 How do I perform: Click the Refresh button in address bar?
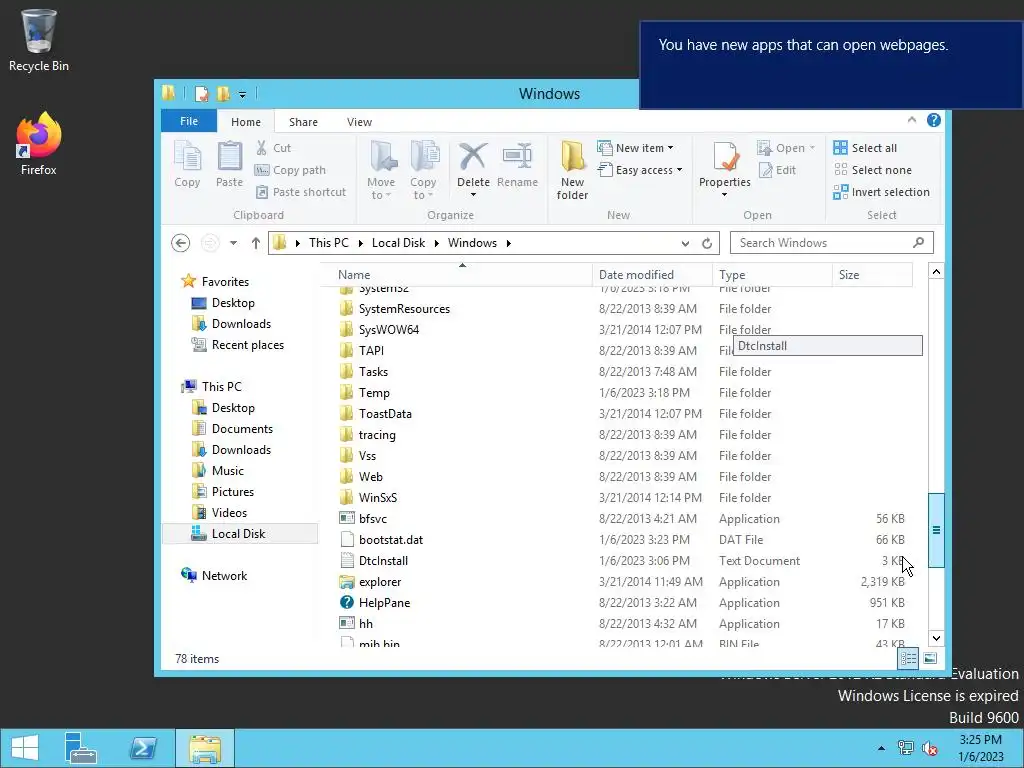pyautogui.click(x=707, y=244)
